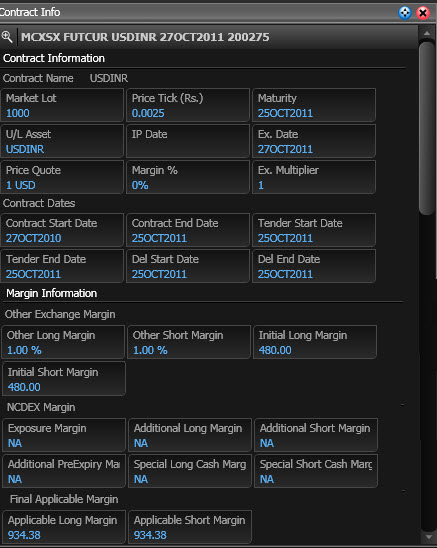Click the Margin % cell
437x548 pixels.
[188, 177]
